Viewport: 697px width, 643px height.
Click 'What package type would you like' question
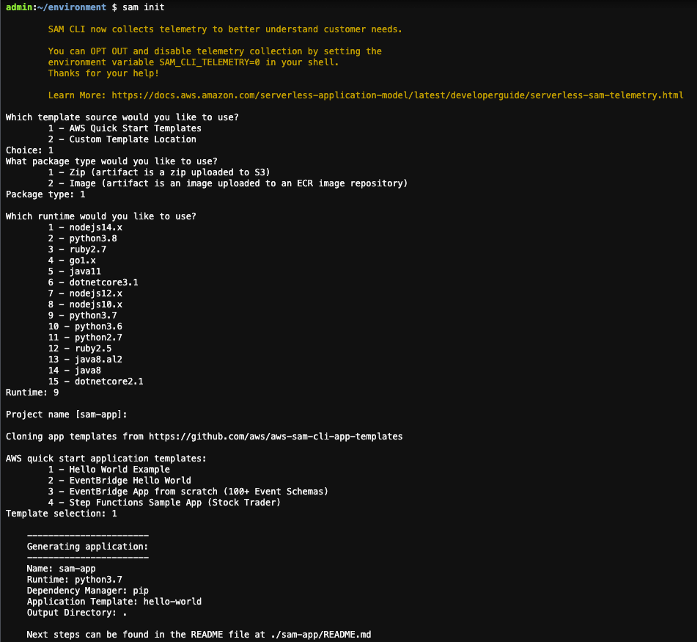(111, 161)
